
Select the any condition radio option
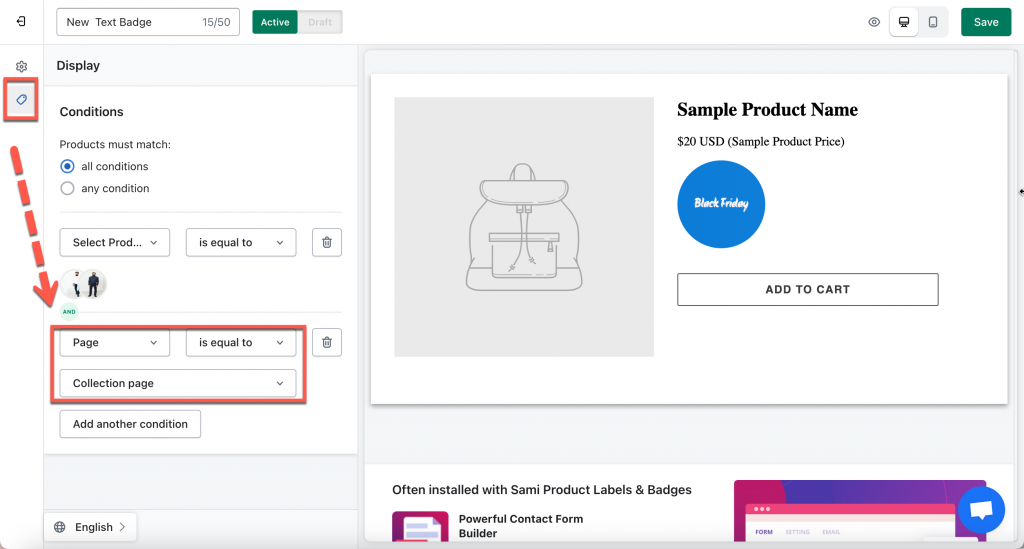pyautogui.click(x=67, y=189)
